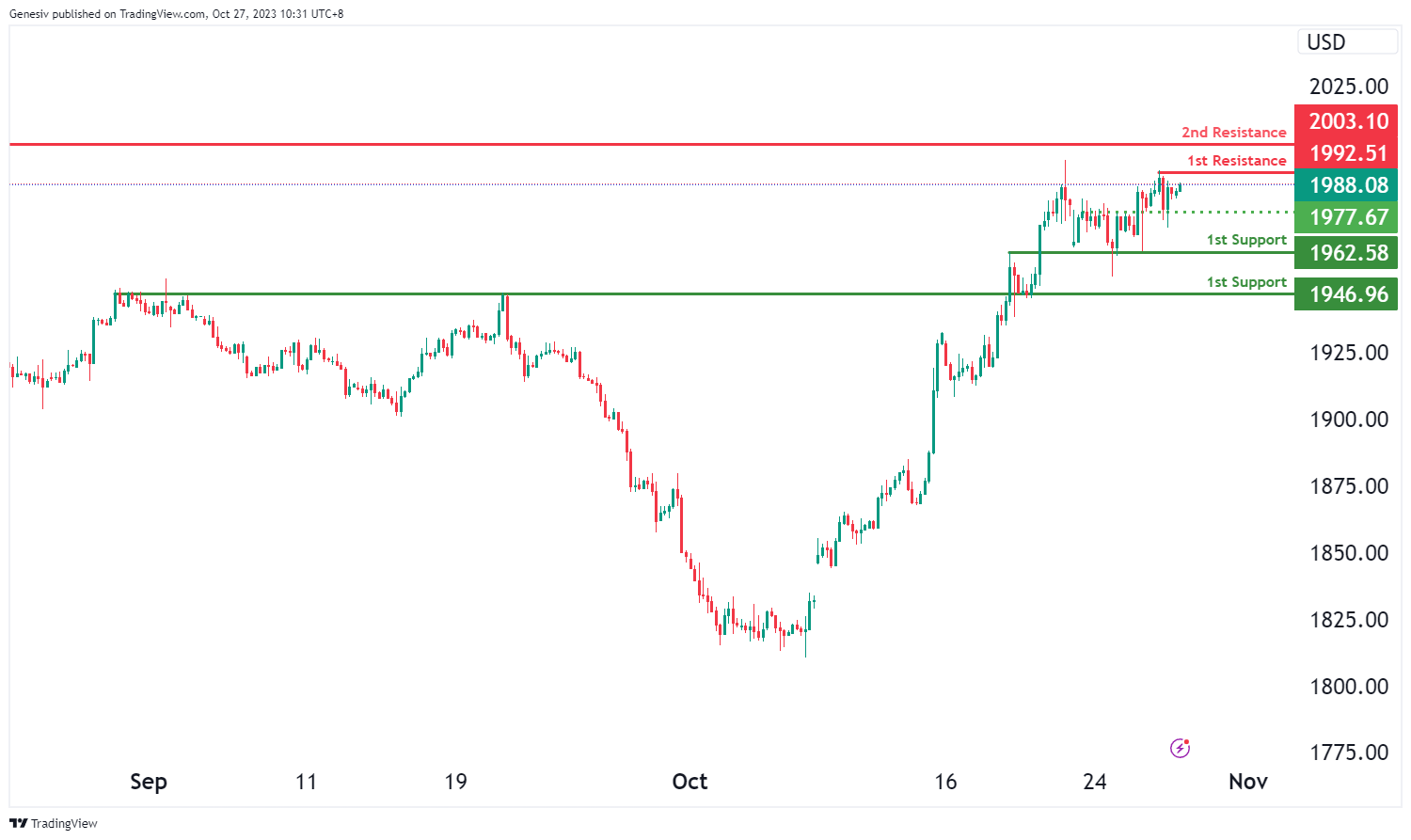
Task: Click the TradingView logo at bottom left
Action: pos(54,823)
